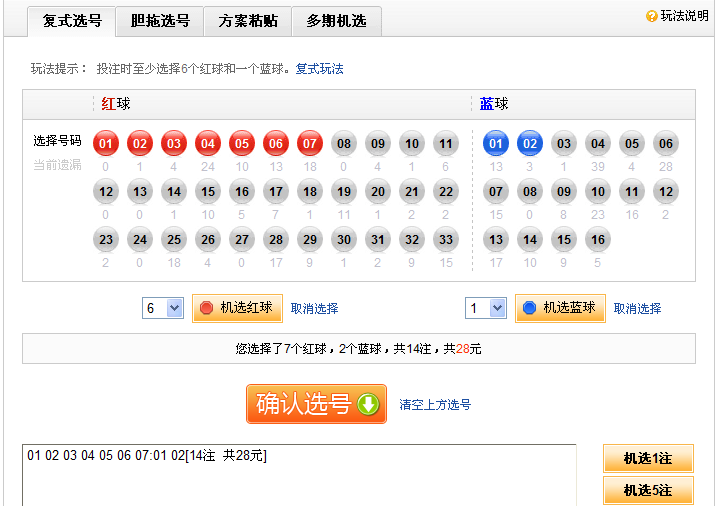Deselect red ball number 07

coord(310,143)
